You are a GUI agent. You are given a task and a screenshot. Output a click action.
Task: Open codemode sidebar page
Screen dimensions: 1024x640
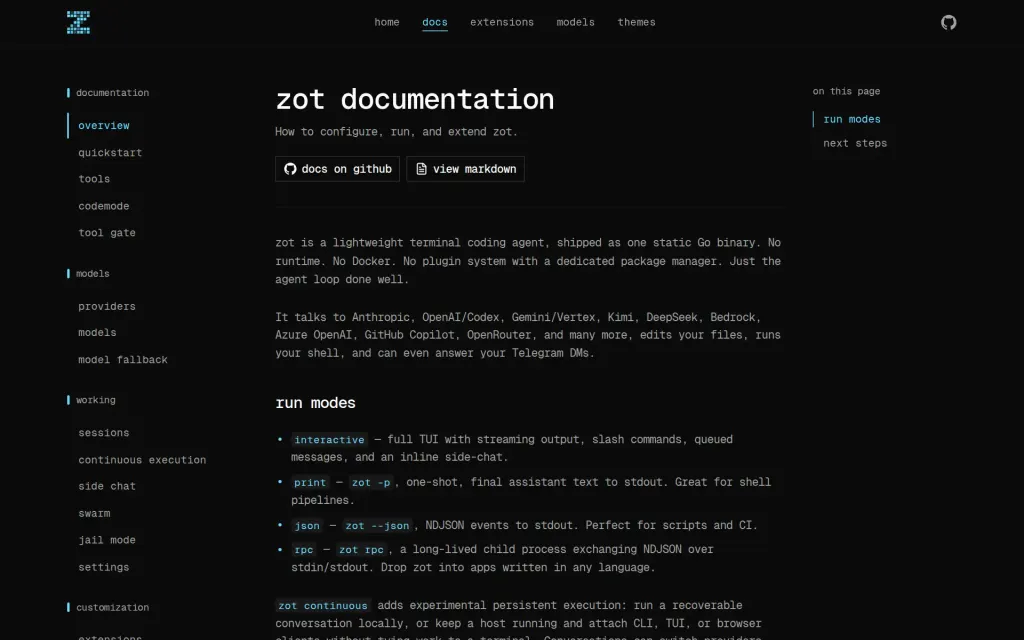coord(104,206)
